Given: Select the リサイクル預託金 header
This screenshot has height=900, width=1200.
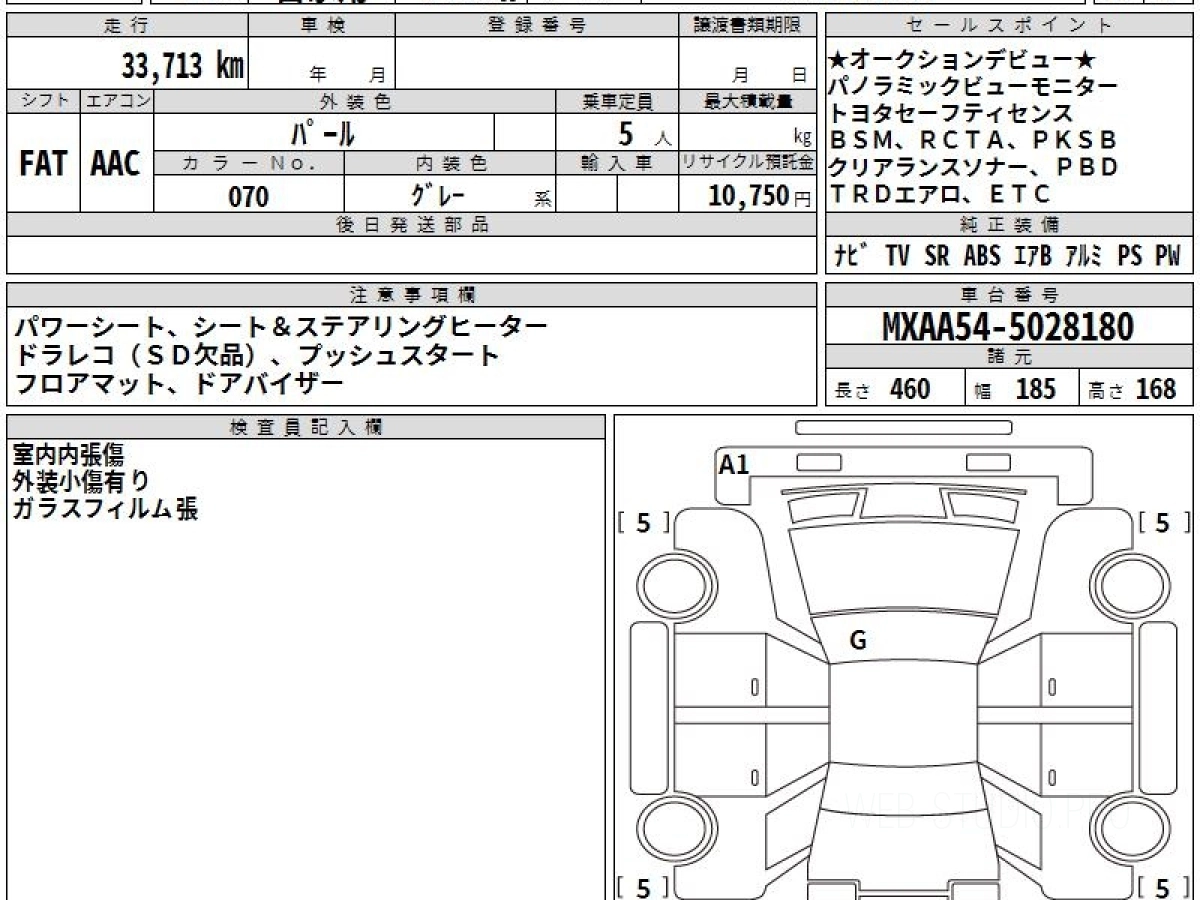Looking at the screenshot, I should (748, 163).
